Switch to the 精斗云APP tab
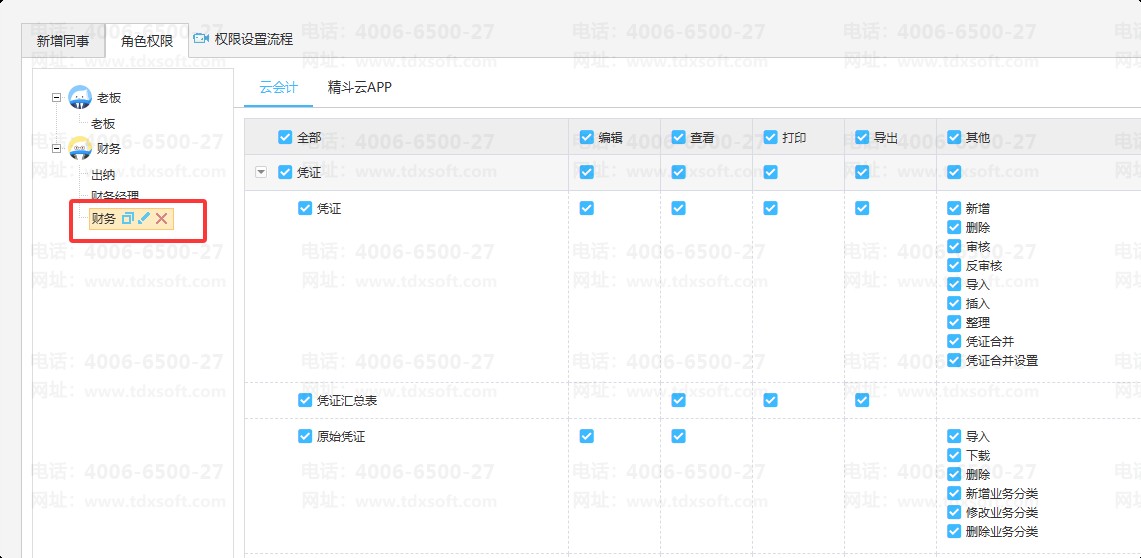This screenshot has width=1141, height=558. point(359,88)
